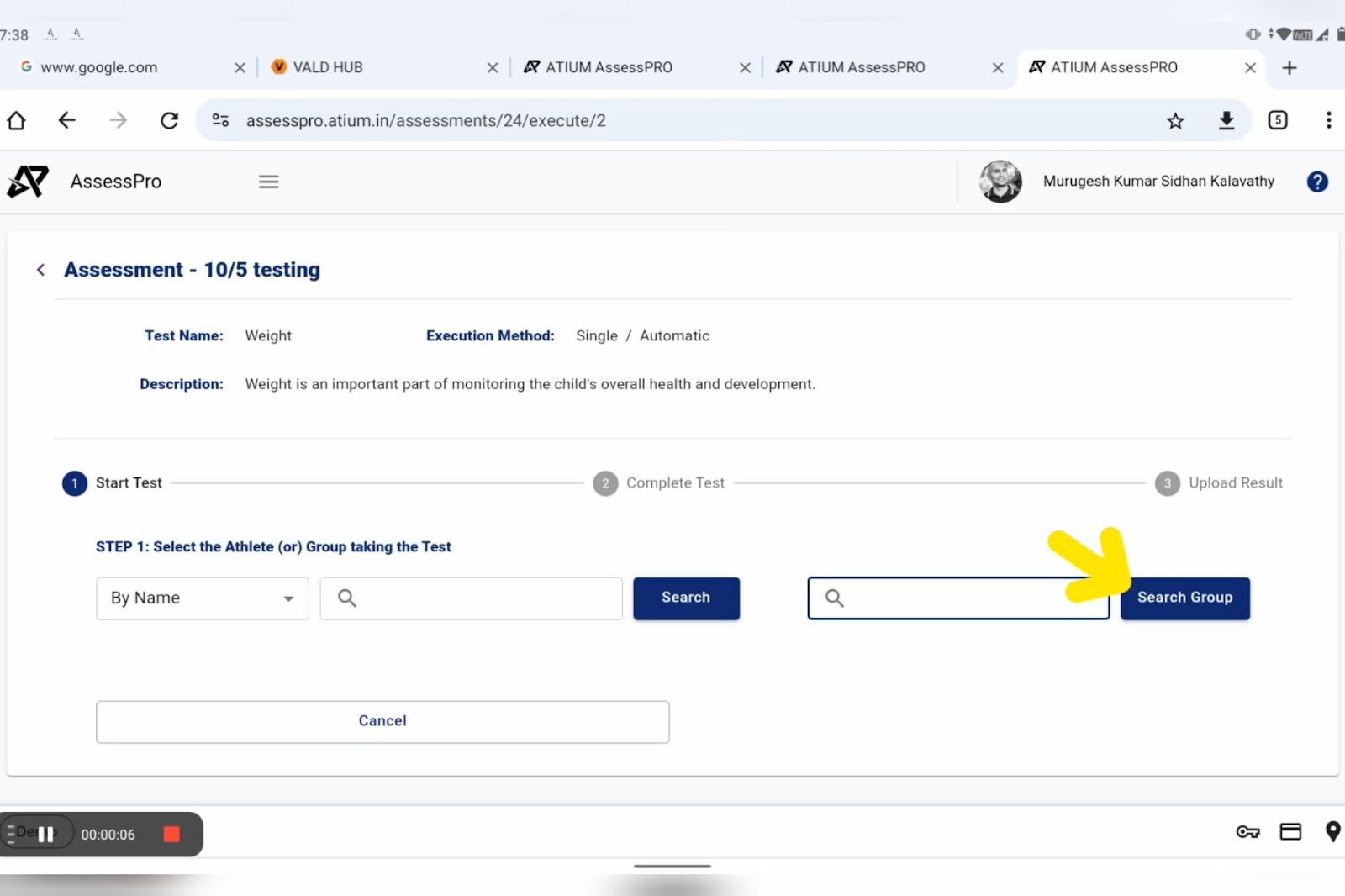Click the recording drag handle
Screen dimensions: 1345x896
[x=11, y=834]
